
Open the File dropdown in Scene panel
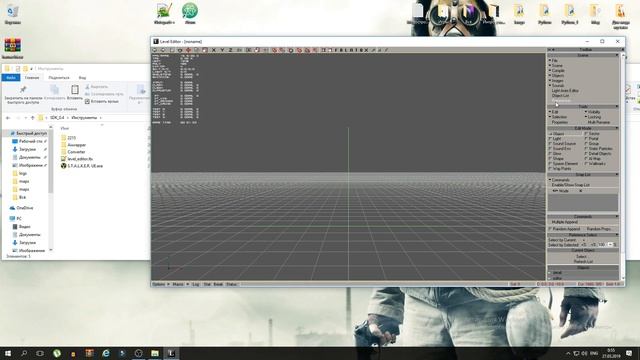tap(553, 60)
